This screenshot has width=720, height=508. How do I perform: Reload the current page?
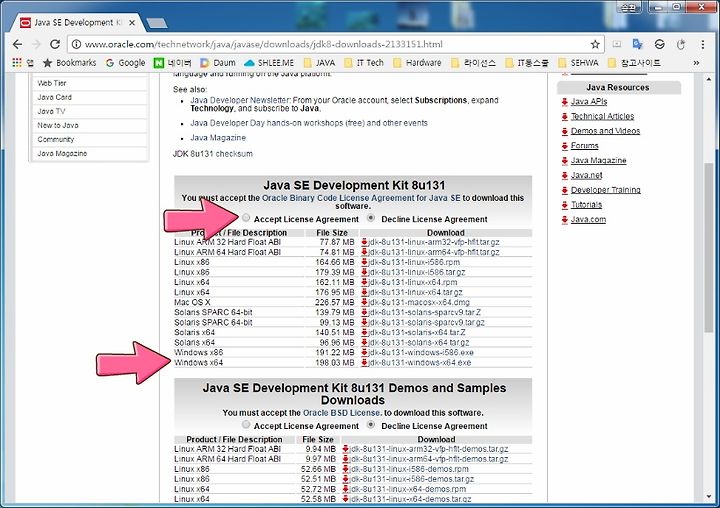[x=55, y=44]
